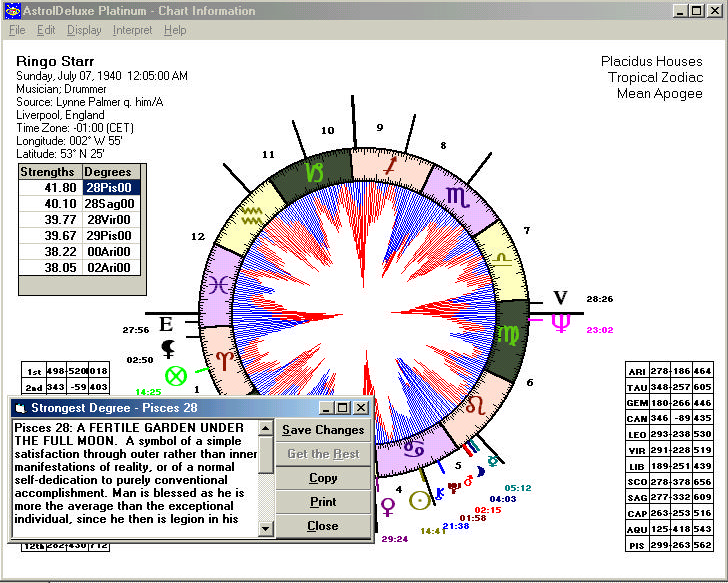This screenshot has height=583, width=728.
Task: Click the 2nd house row in house table
Action: pyautogui.click(x=65, y=387)
